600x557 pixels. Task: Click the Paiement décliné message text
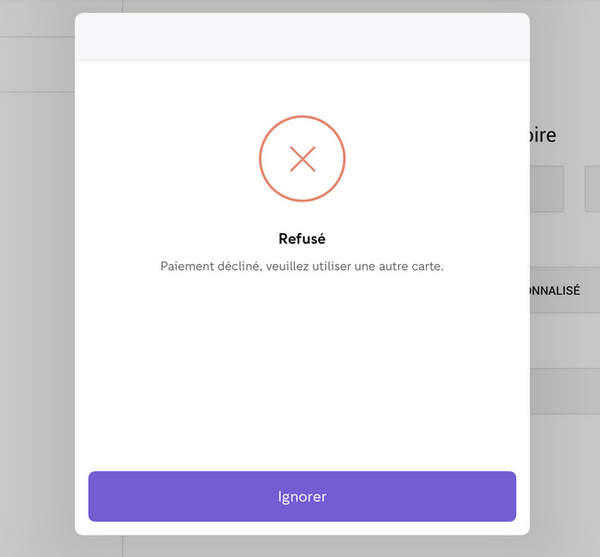pos(302,267)
